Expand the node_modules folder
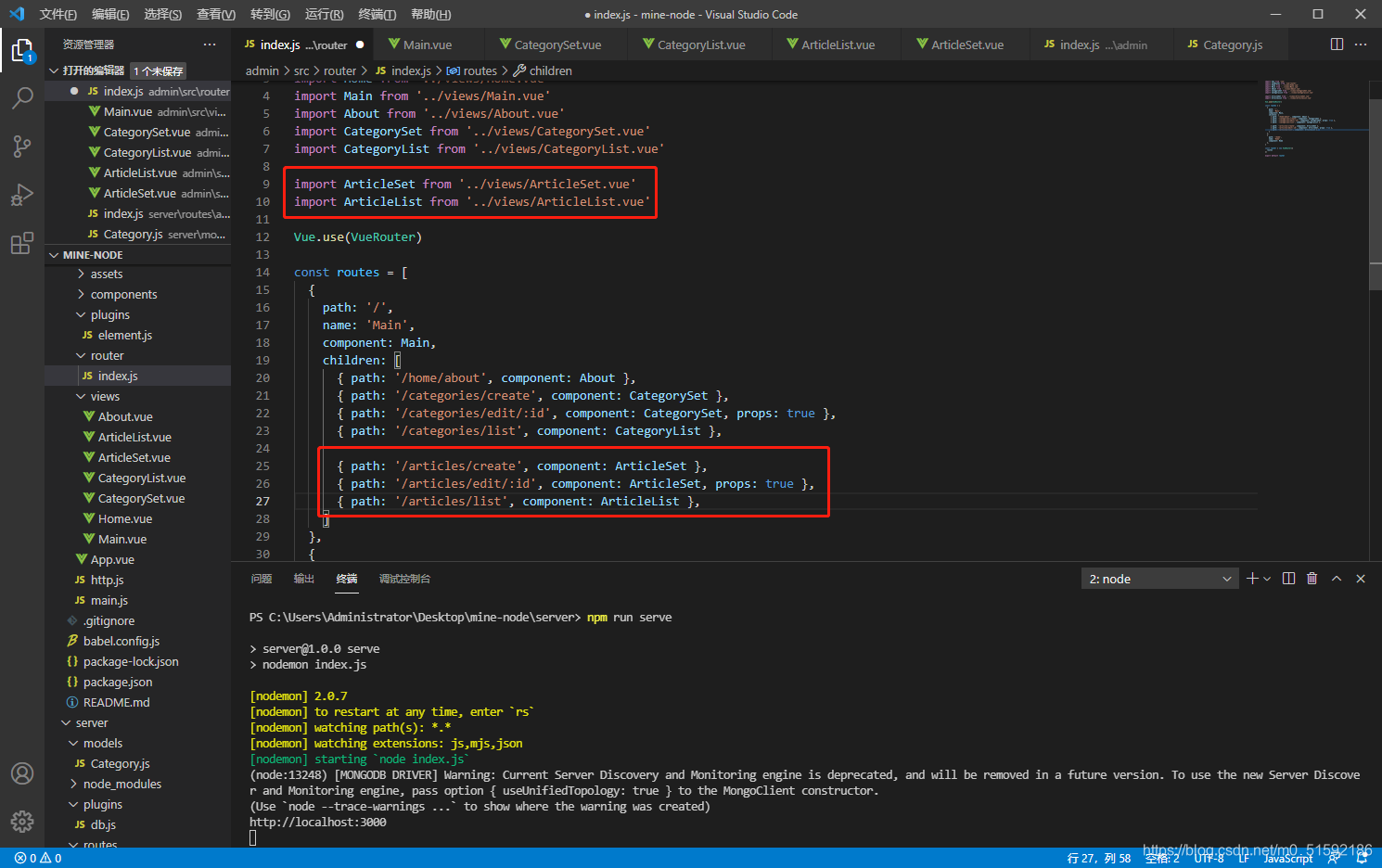The height and width of the screenshot is (868, 1382). [122, 784]
